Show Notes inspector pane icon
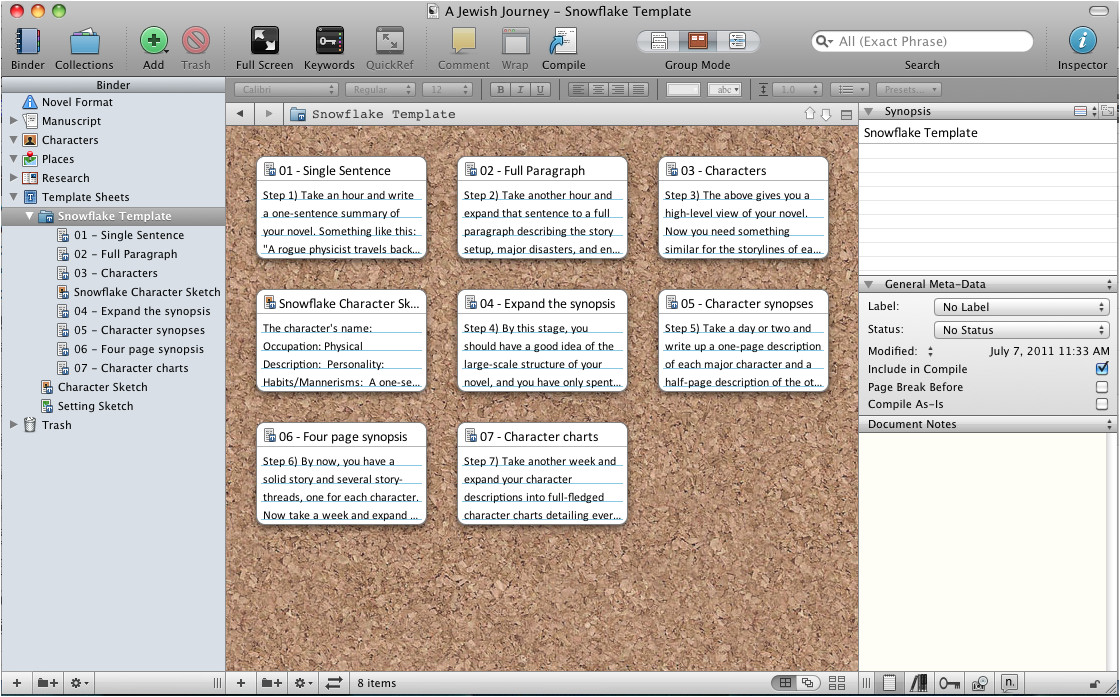The image size is (1120, 697). [x=889, y=683]
